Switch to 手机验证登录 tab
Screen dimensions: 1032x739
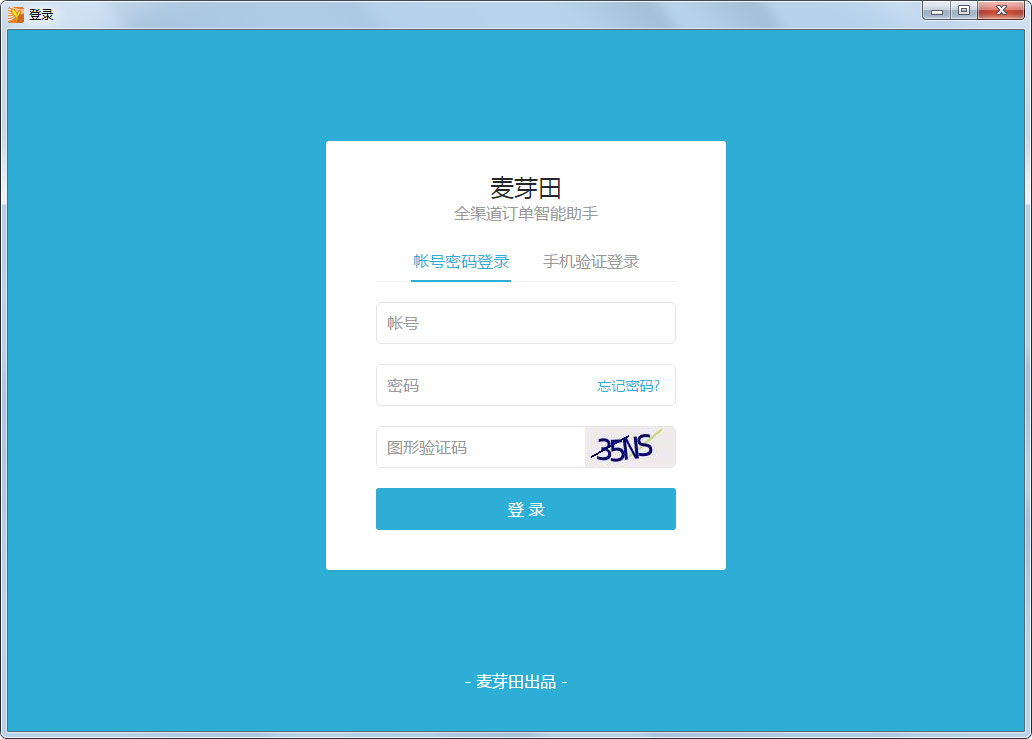590,262
